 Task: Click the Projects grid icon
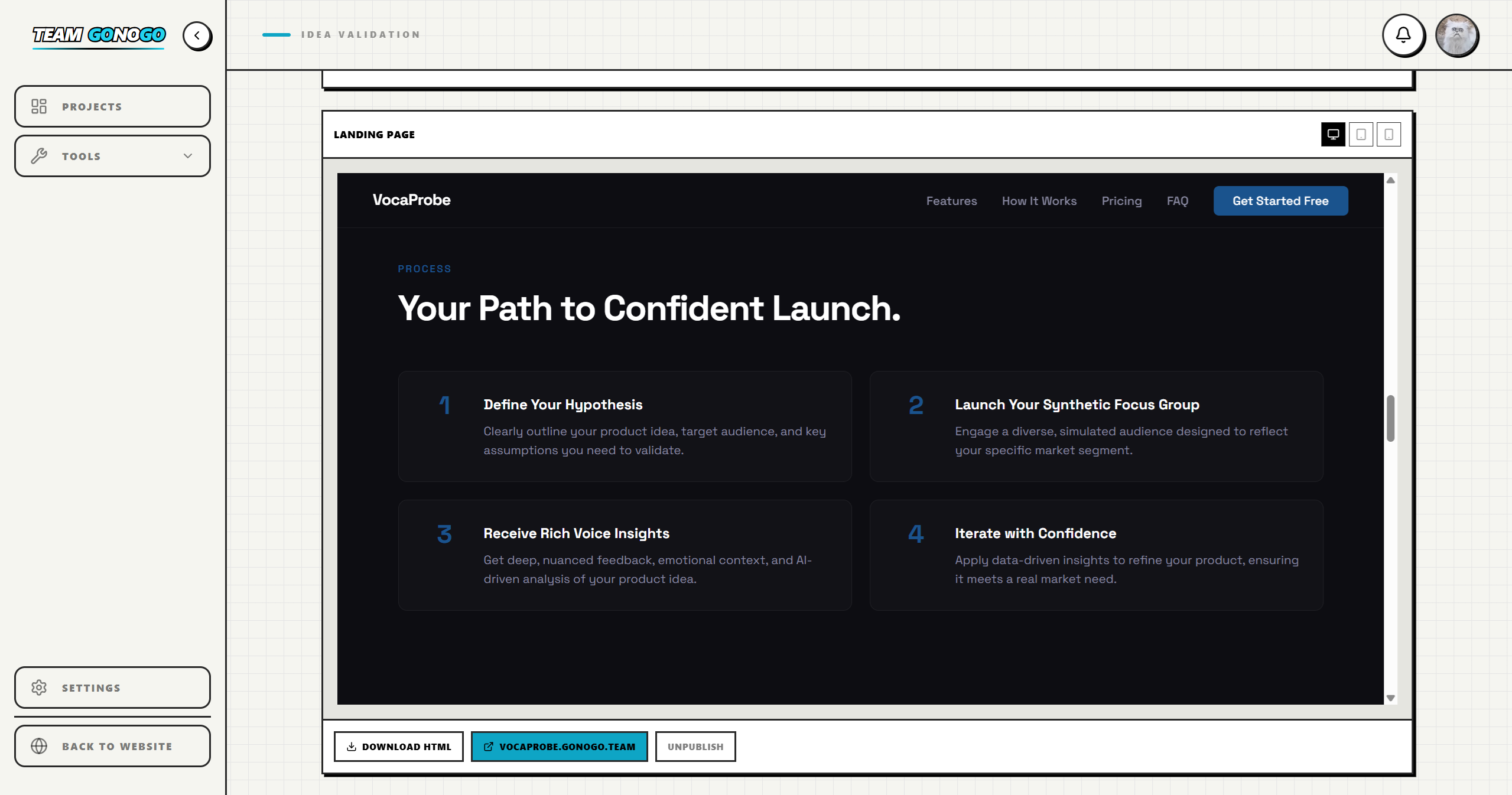39,106
